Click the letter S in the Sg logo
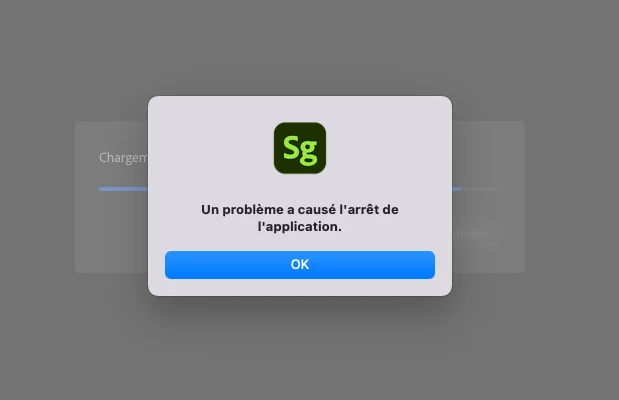Viewport: 619px width, 400px height. click(291, 147)
